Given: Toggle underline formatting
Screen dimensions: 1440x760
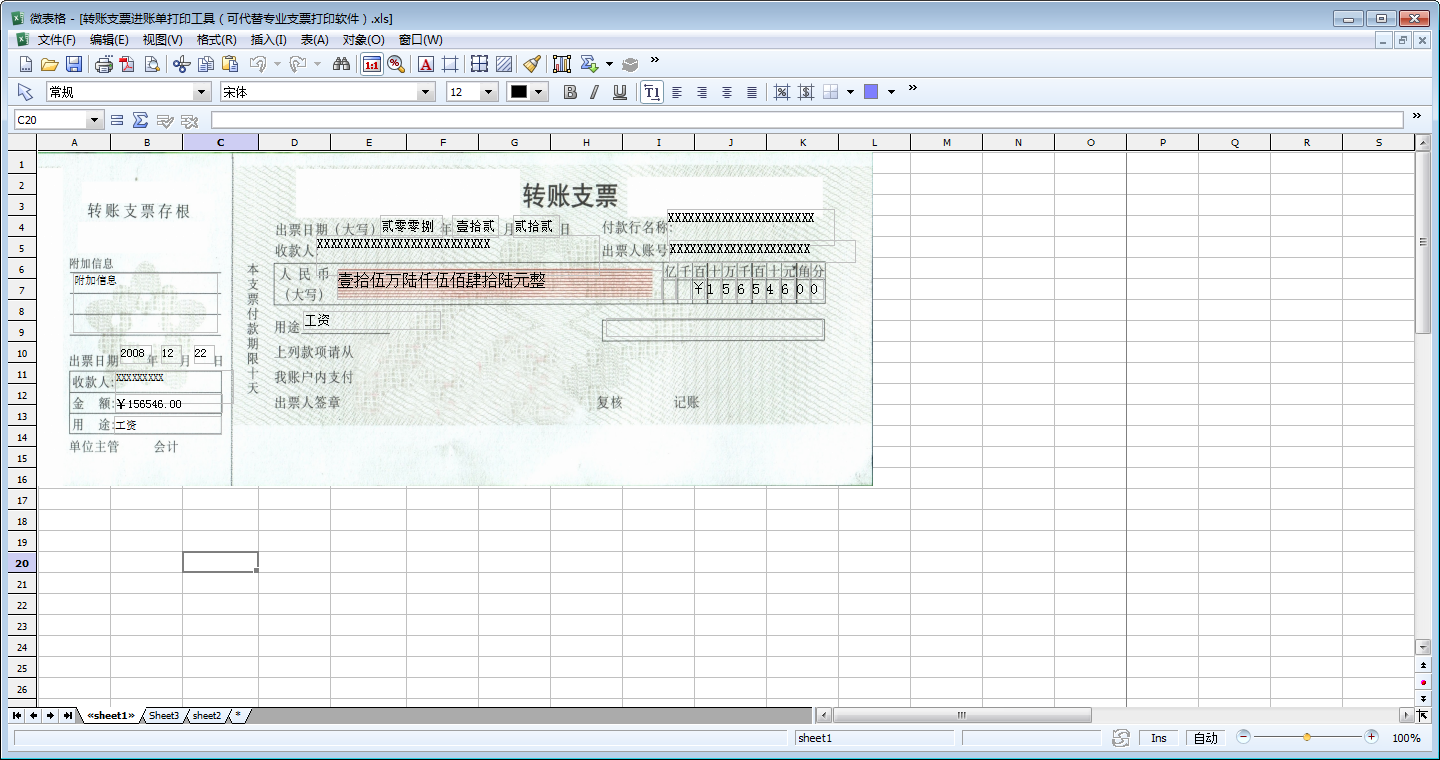Looking at the screenshot, I should pos(620,92).
